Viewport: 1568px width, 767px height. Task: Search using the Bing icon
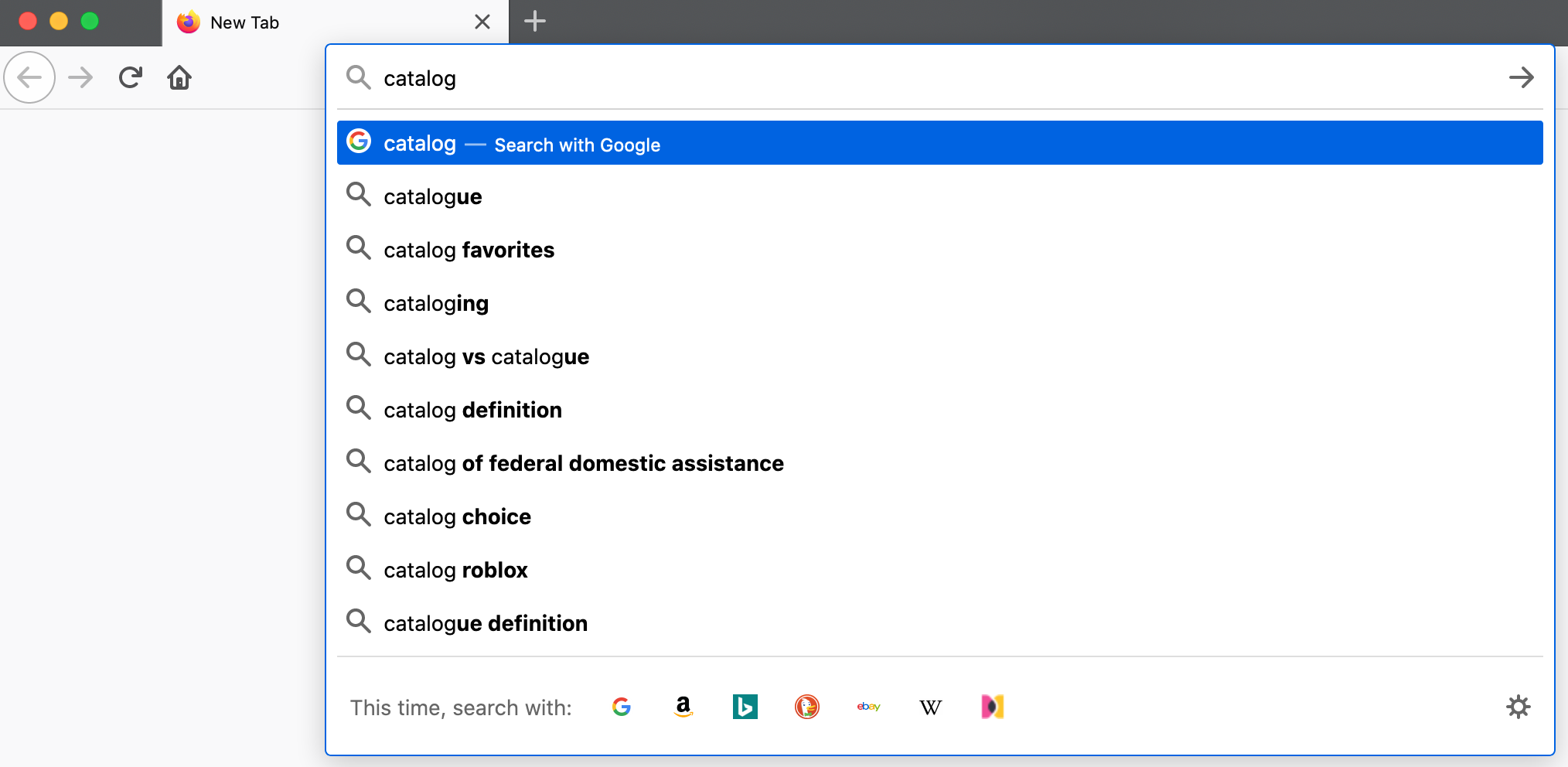coord(745,706)
